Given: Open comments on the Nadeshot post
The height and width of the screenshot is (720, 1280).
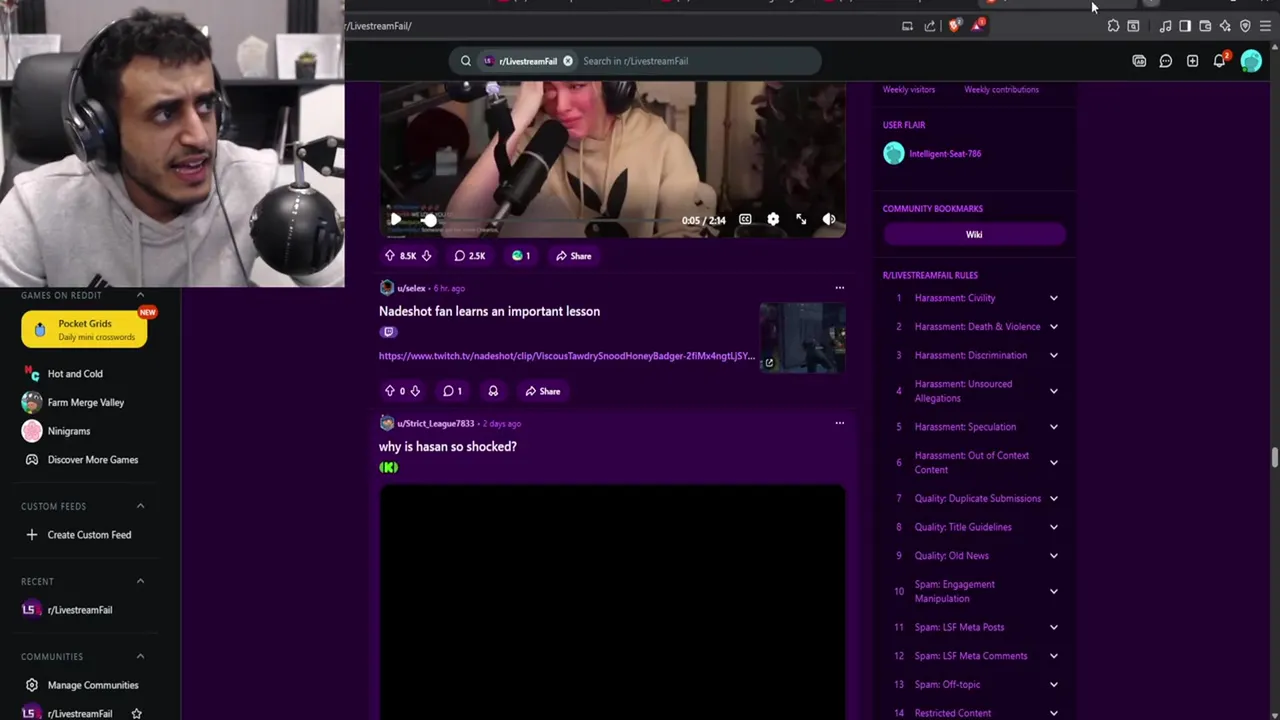Looking at the screenshot, I should pos(452,391).
